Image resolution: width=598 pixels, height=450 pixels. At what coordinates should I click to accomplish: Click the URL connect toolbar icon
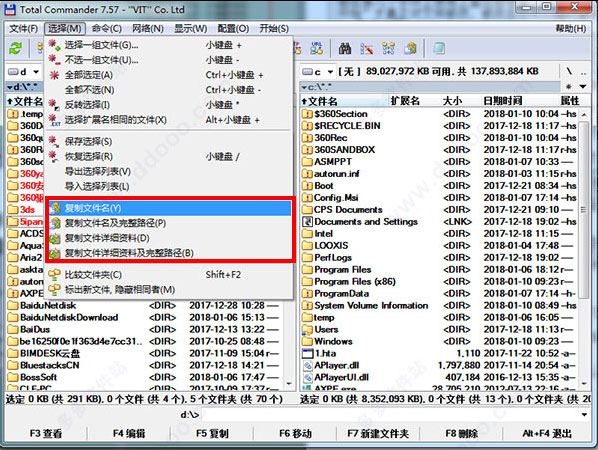pyautogui.click(x=317, y=49)
